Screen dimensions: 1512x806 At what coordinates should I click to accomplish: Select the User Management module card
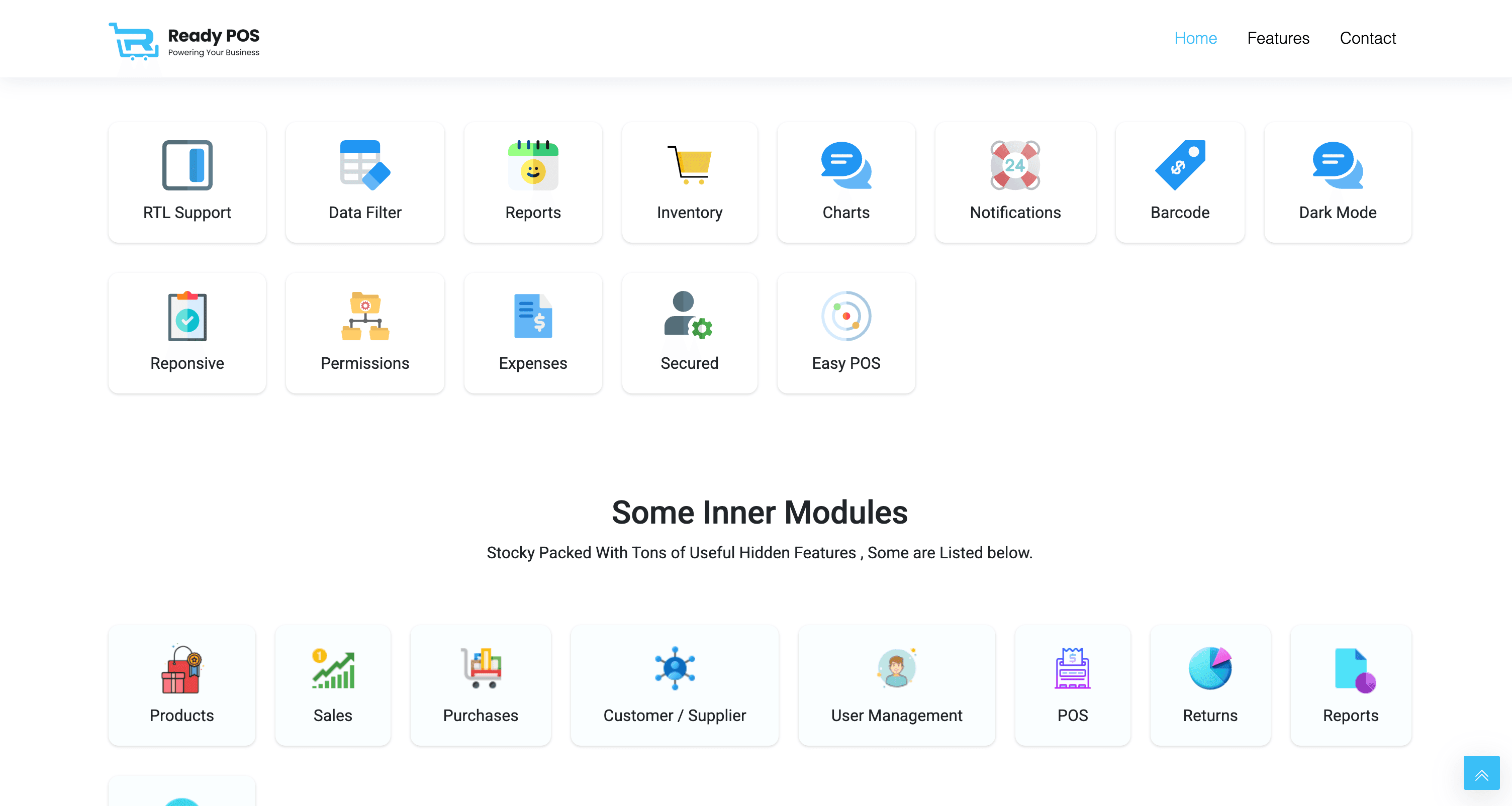[896, 685]
